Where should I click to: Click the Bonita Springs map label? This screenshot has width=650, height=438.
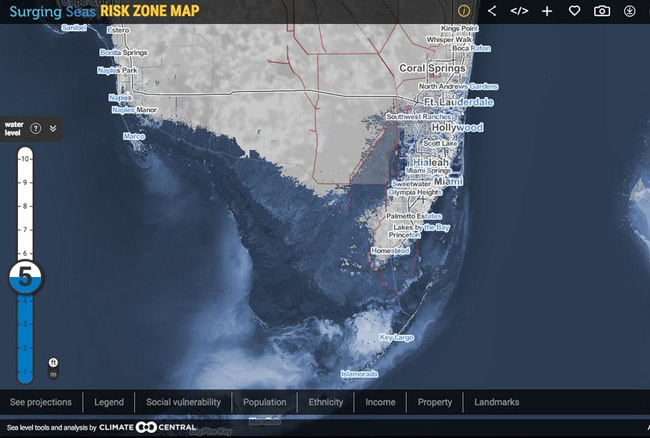(x=124, y=53)
